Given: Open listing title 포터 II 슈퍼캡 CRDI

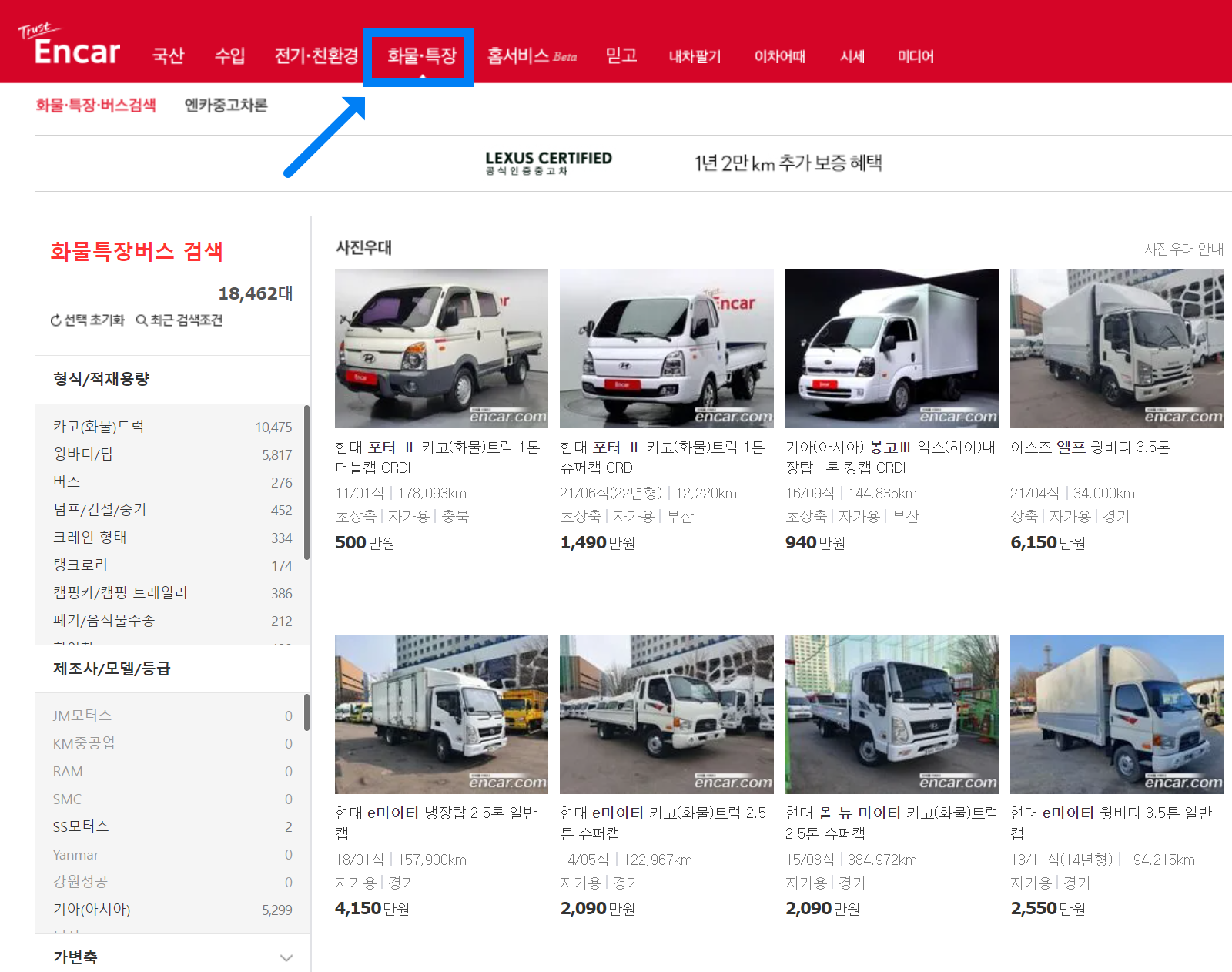Looking at the screenshot, I should coord(662,458).
